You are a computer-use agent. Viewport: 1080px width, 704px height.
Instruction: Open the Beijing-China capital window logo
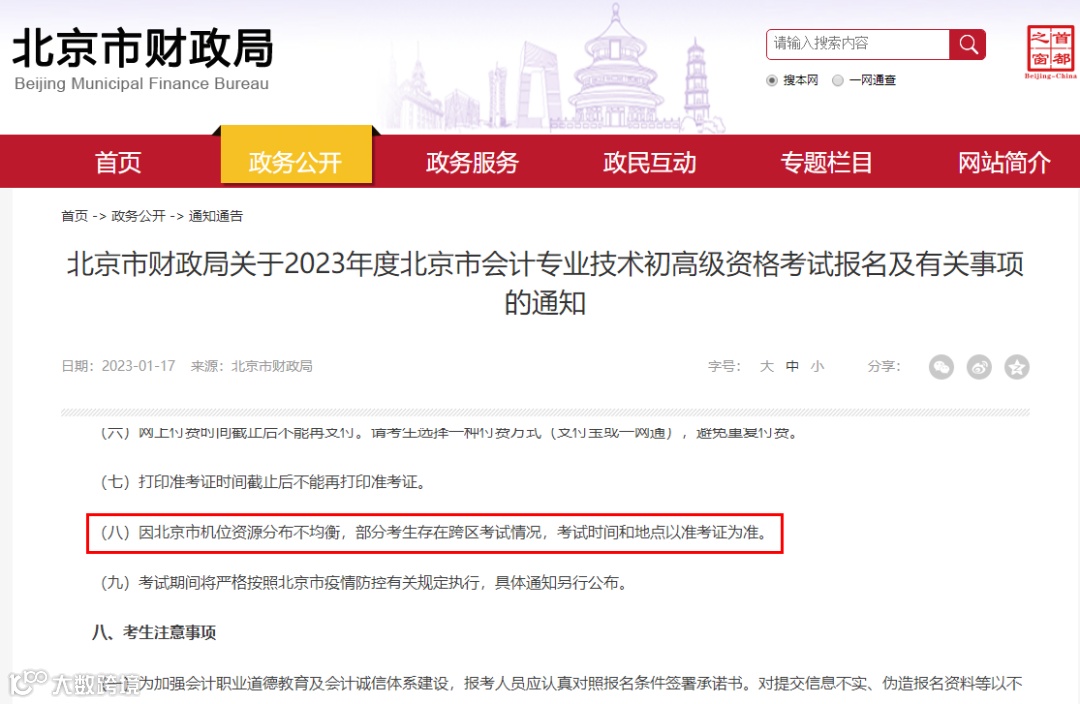click(1050, 52)
